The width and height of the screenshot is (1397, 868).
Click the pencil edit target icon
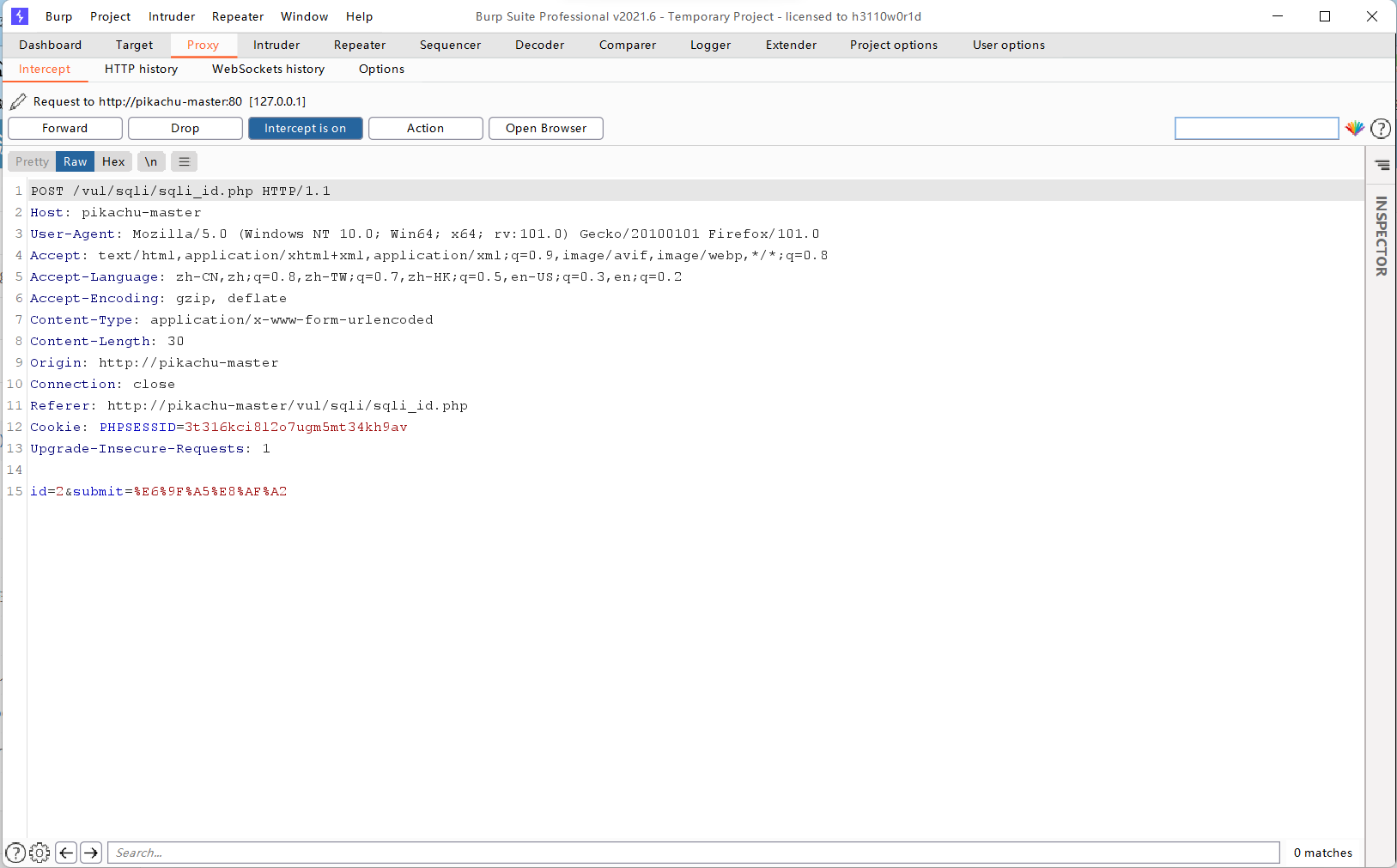coord(18,101)
